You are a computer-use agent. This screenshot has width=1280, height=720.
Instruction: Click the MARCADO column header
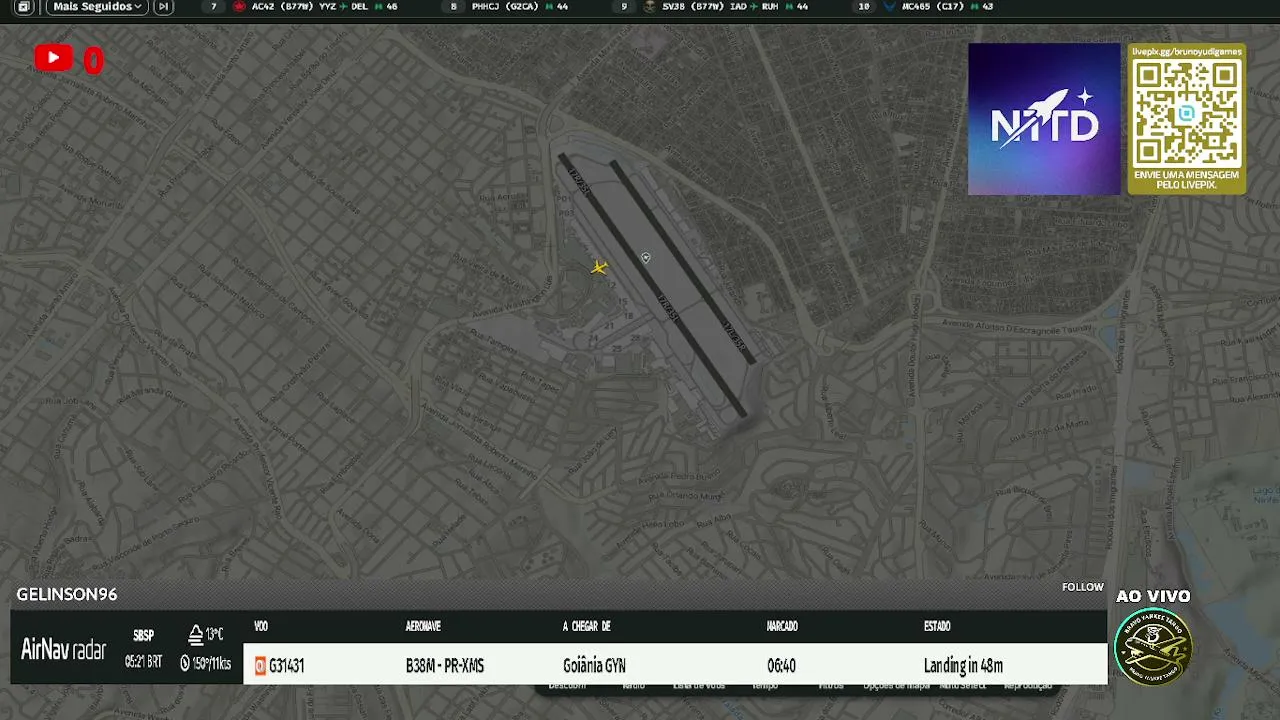(x=782, y=627)
